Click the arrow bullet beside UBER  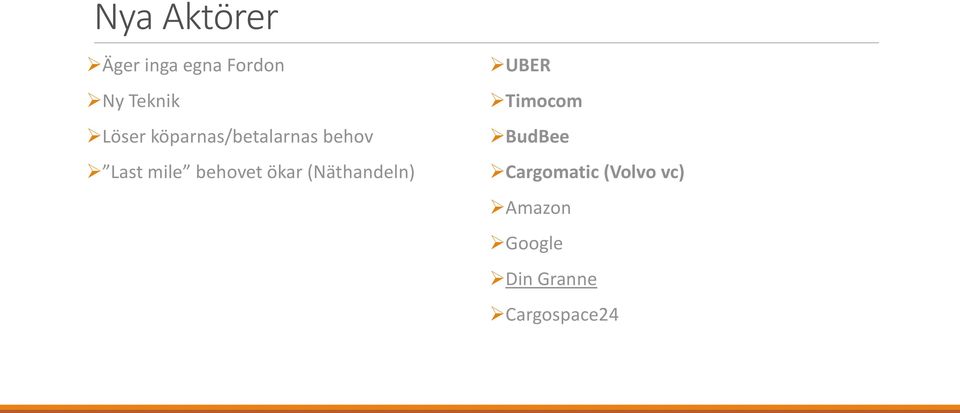497,64
